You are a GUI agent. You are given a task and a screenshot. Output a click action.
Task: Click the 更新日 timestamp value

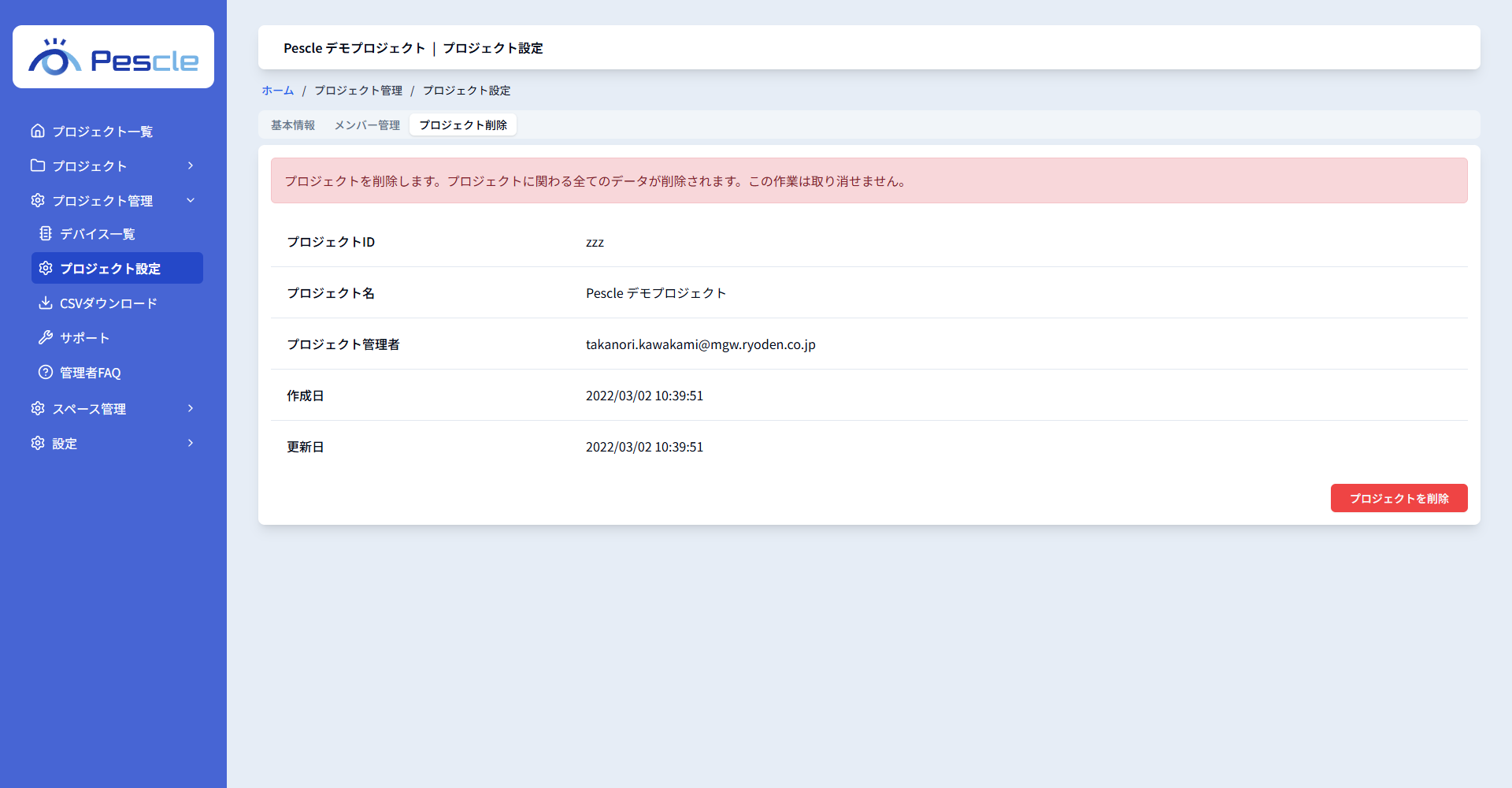pyautogui.click(x=644, y=447)
